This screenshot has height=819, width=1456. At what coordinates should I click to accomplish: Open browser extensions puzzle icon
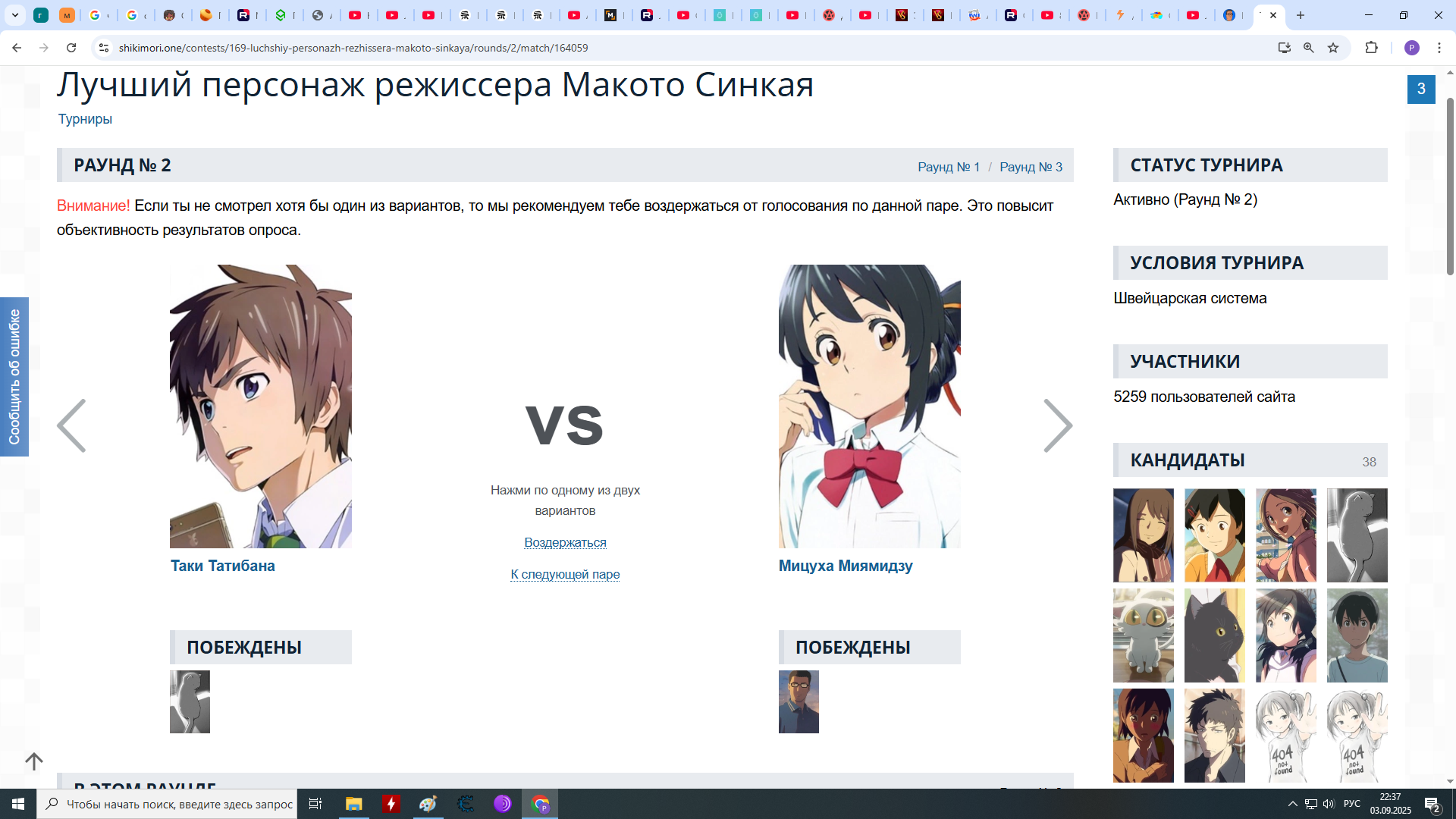coord(1371,48)
